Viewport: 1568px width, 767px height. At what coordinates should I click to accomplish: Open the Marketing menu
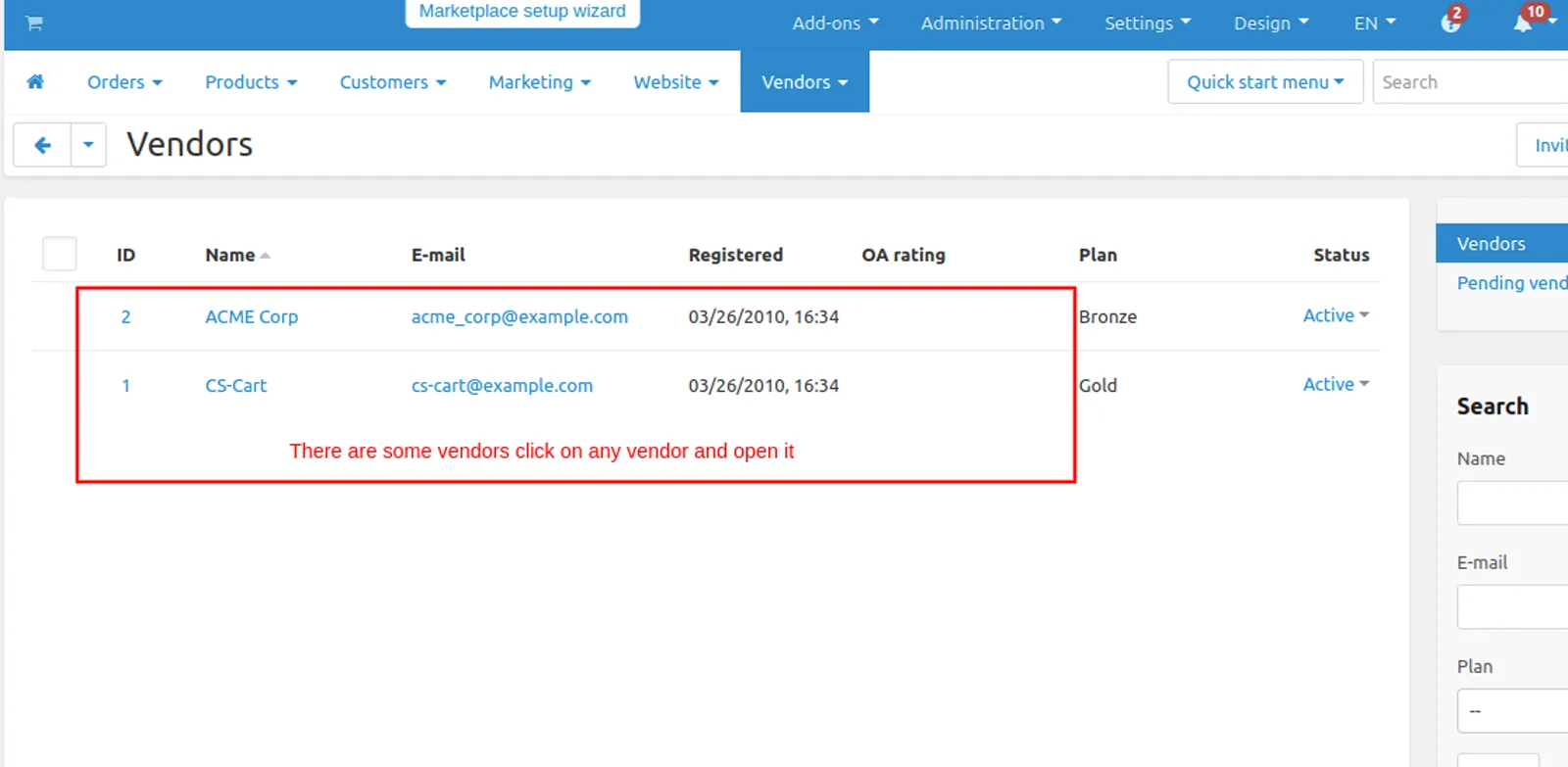[x=540, y=82]
